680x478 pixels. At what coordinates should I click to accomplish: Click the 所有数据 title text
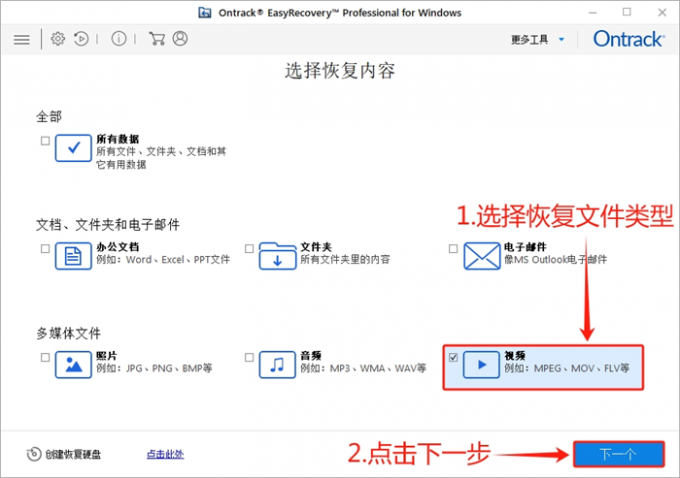point(118,139)
